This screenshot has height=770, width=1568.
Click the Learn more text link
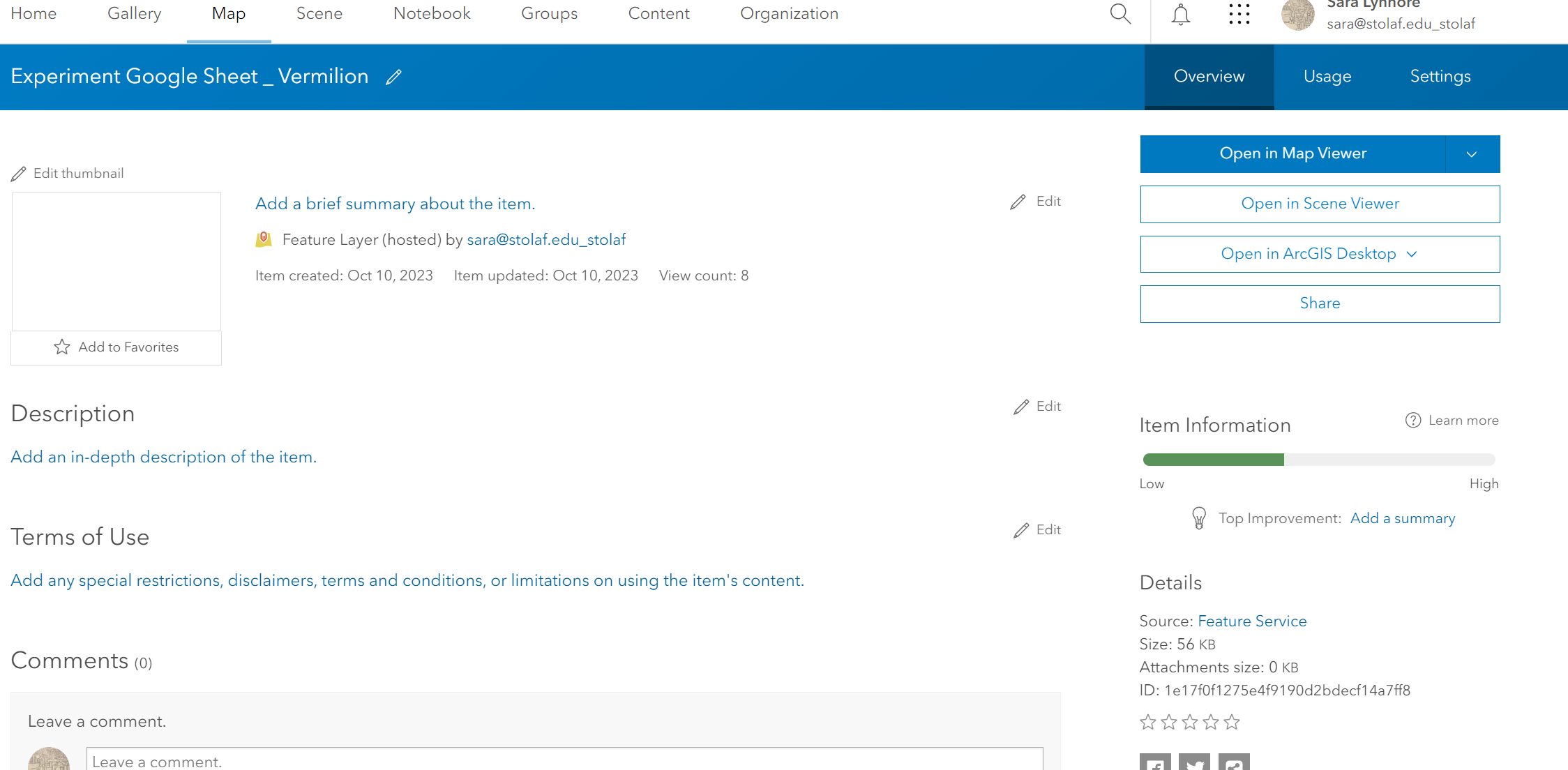click(1463, 421)
